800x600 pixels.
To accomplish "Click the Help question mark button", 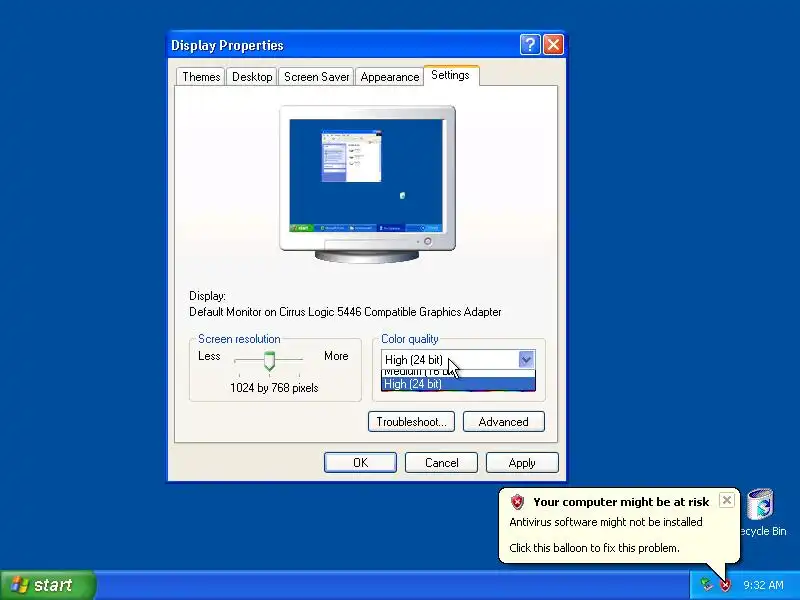I will click(x=530, y=45).
